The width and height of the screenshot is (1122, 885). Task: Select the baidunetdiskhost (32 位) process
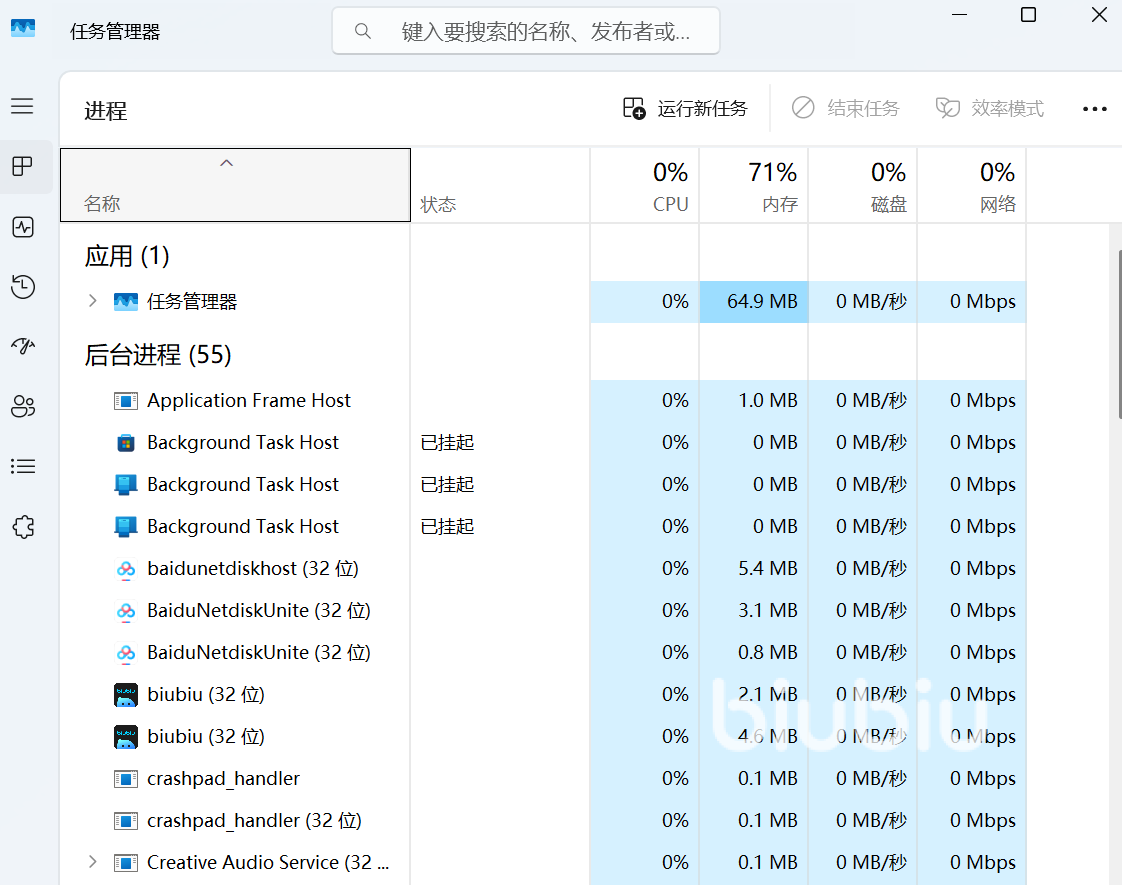pyautogui.click(x=252, y=568)
